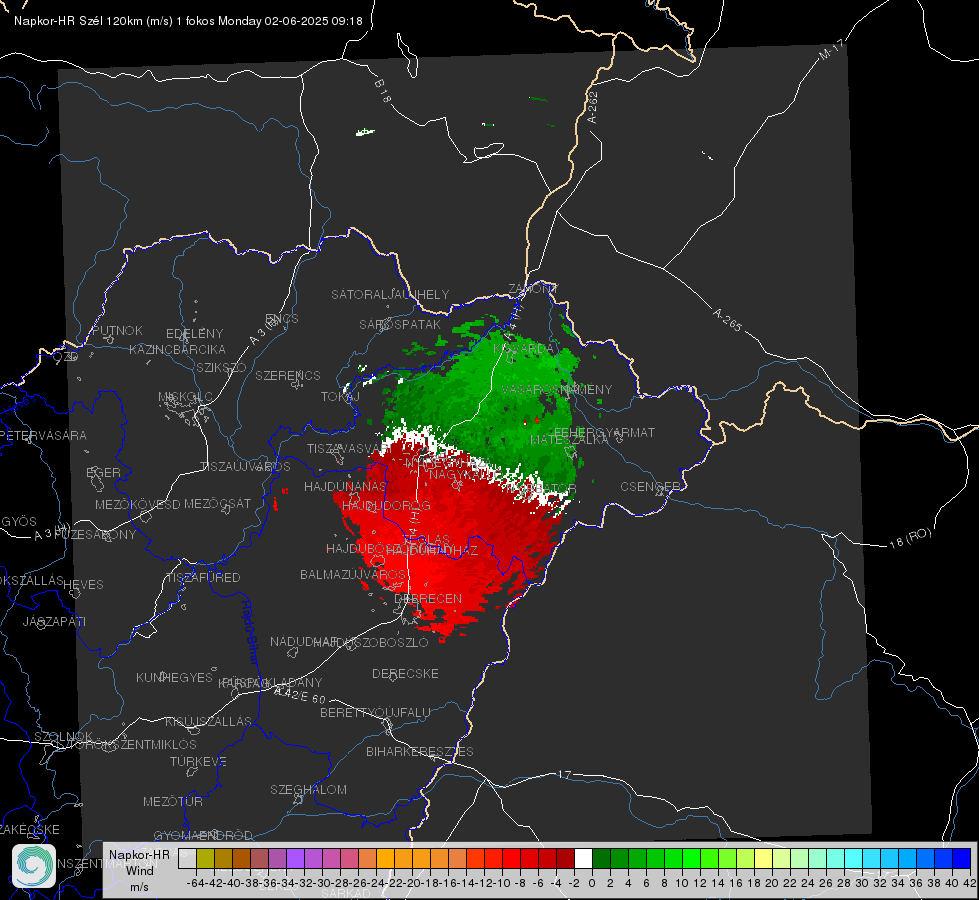Click the A-265 road label

pos(727,320)
